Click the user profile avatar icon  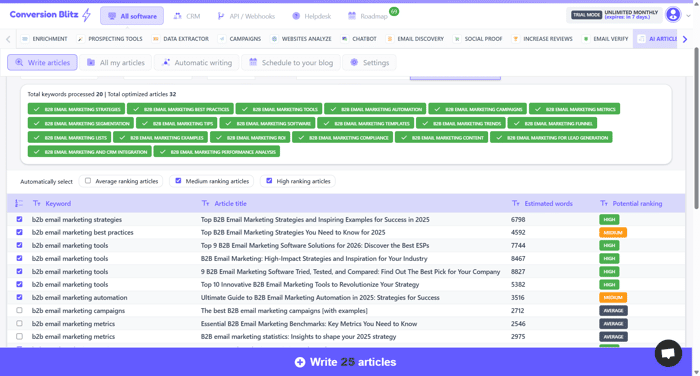tap(673, 15)
